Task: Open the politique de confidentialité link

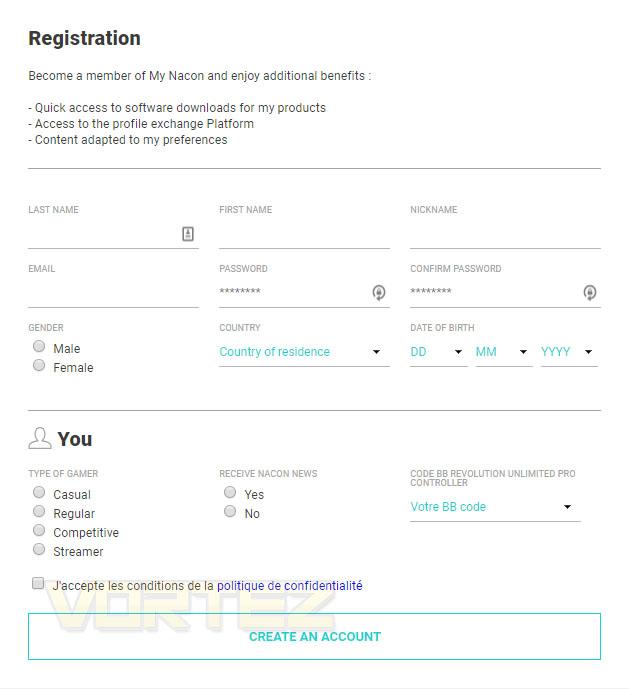Action: point(290,586)
